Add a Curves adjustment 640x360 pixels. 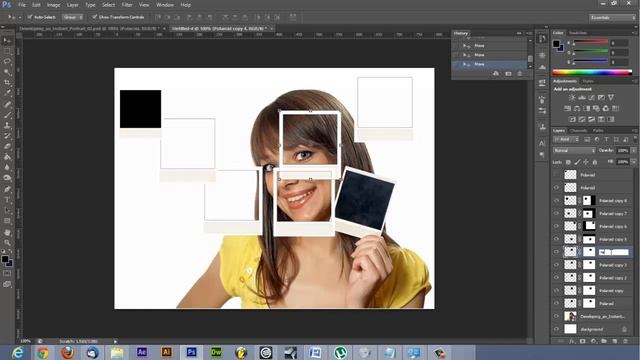591,98
